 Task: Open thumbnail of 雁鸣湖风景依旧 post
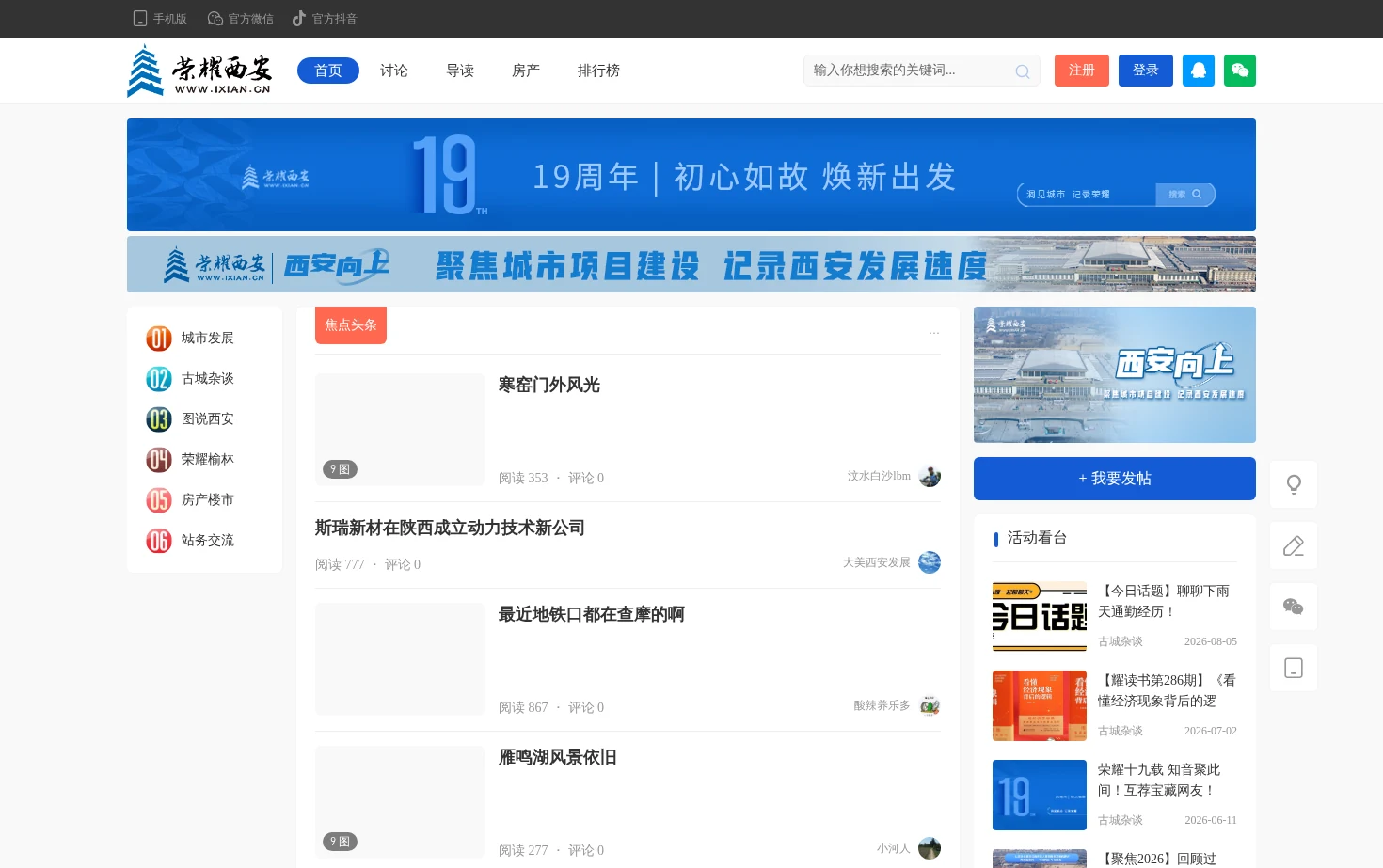tap(400, 802)
